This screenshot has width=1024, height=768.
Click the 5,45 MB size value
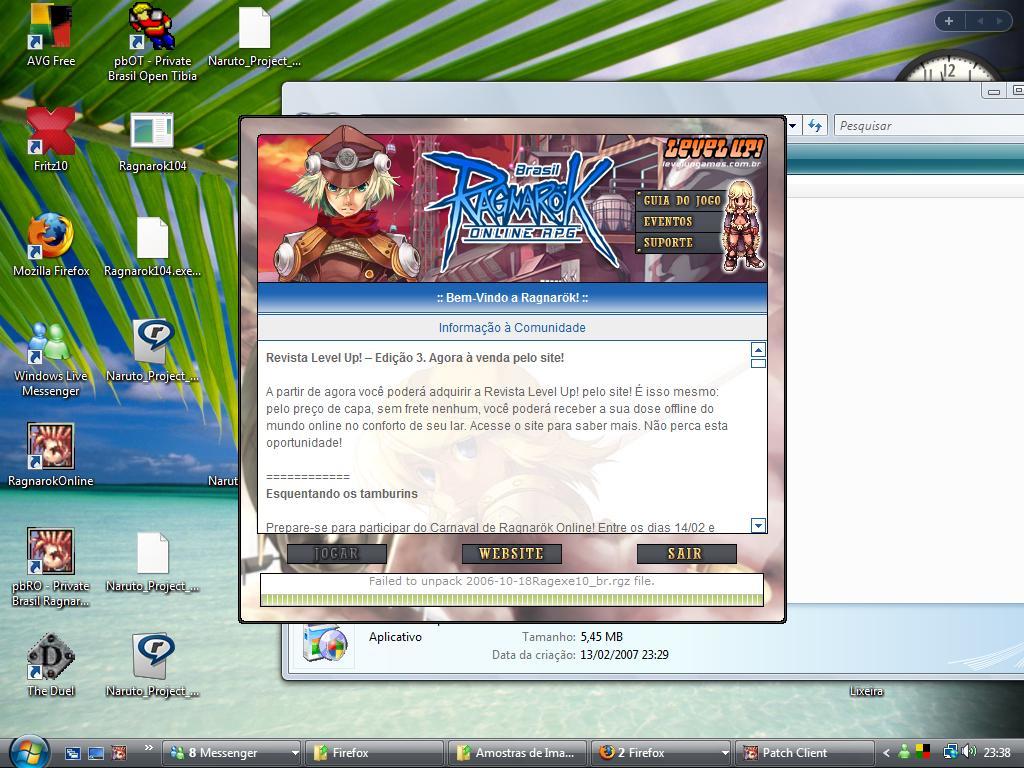[x=601, y=637]
